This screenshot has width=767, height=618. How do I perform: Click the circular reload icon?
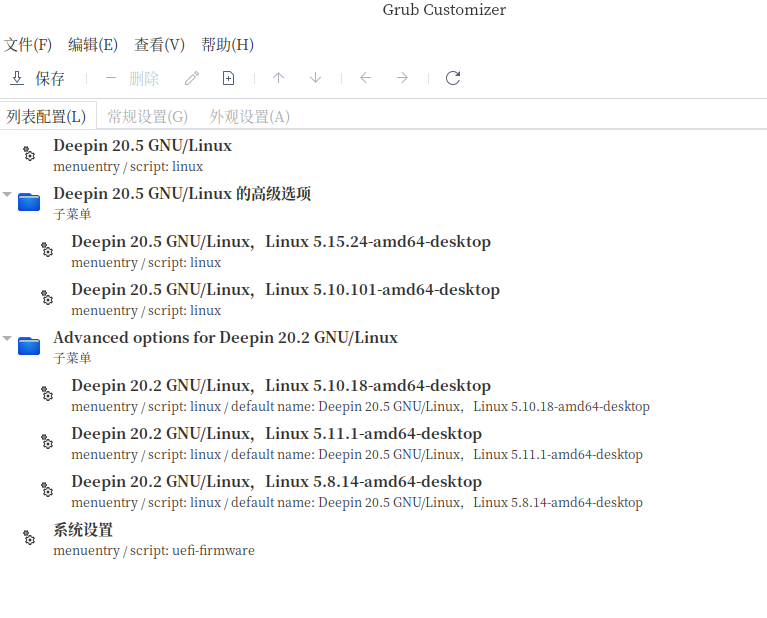[x=453, y=78]
